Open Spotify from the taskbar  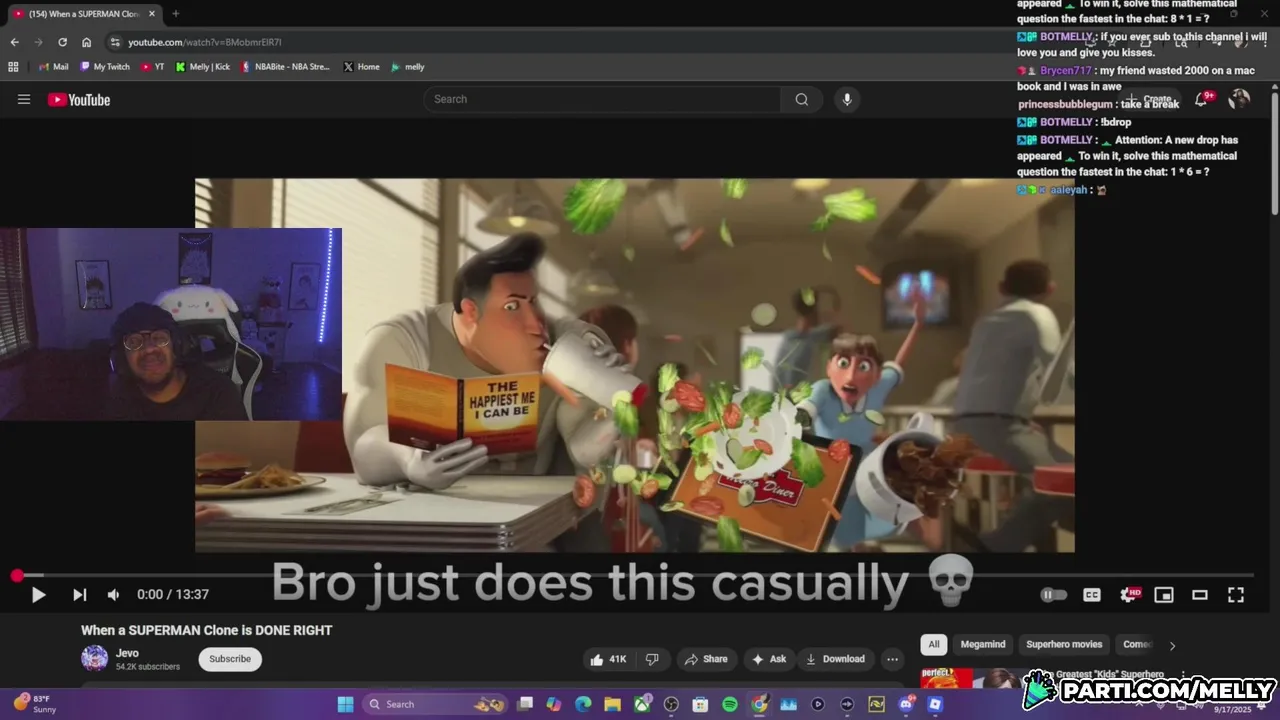[x=730, y=704]
